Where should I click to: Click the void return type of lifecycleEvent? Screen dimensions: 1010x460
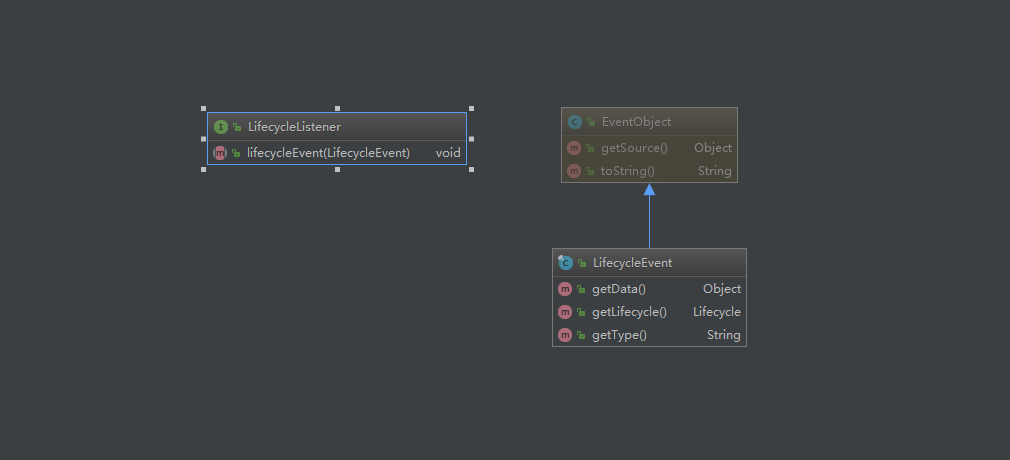click(x=448, y=153)
